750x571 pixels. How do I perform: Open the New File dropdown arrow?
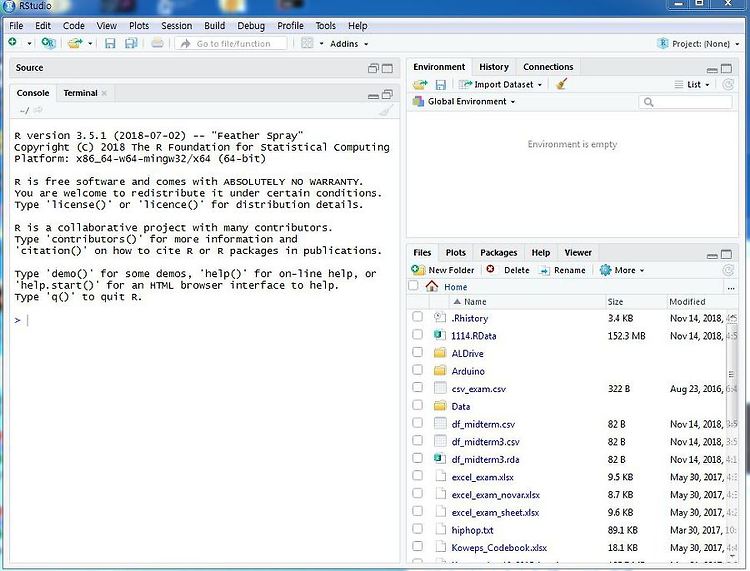[x=29, y=44]
